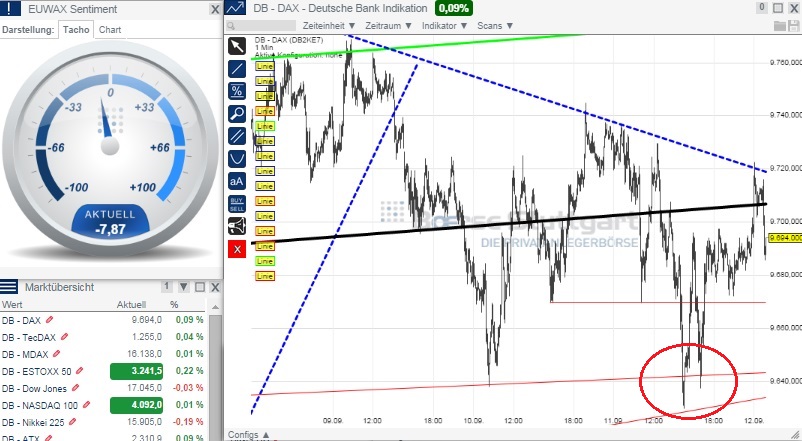
Task: Click the pencil icon beside DB - ESTOXX 50
Action: (x=79, y=371)
